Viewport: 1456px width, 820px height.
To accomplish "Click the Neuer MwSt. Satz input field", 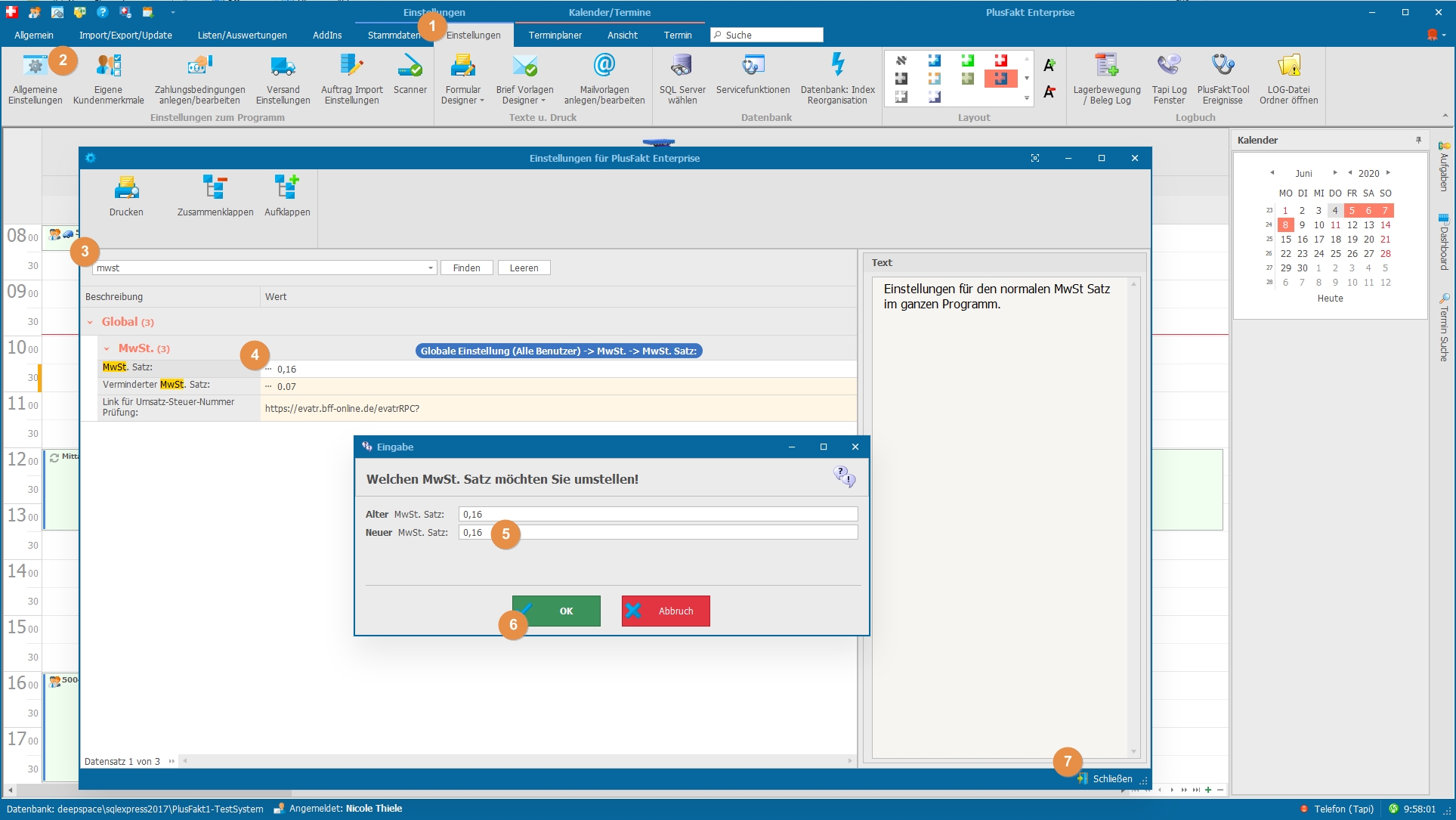I will click(x=658, y=533).
